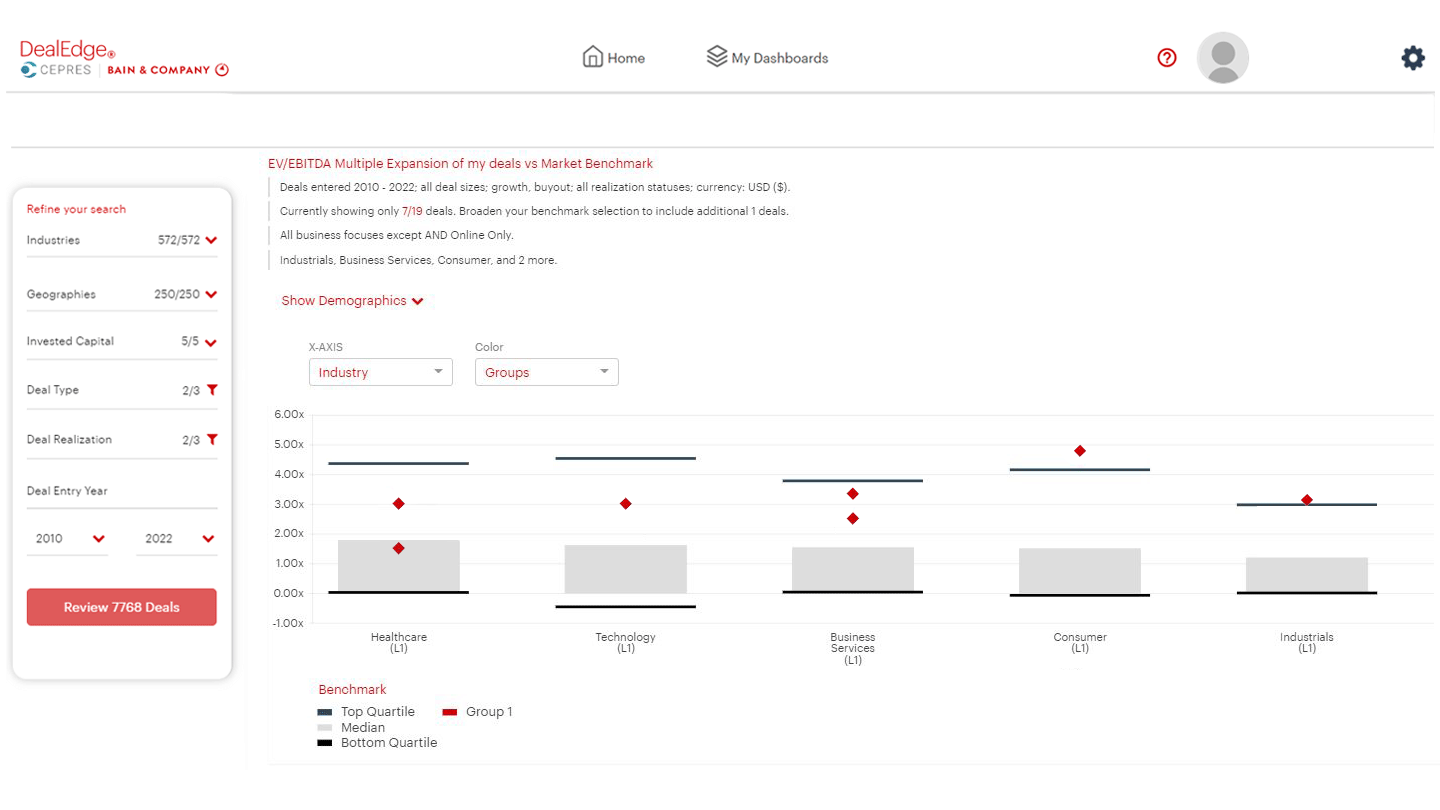Click the Consumer diamond data point

pos(1080,451)
